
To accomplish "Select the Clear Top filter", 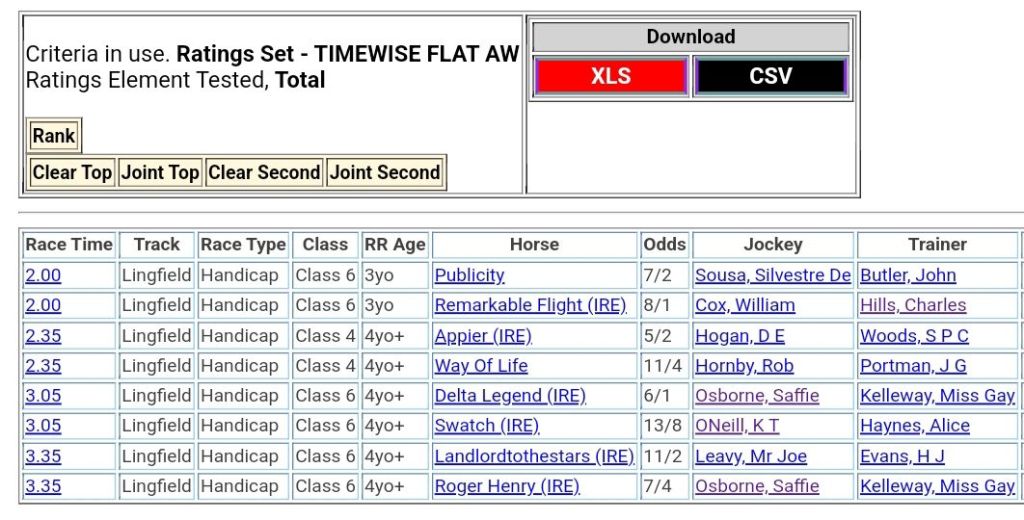I will coord(72,173).
